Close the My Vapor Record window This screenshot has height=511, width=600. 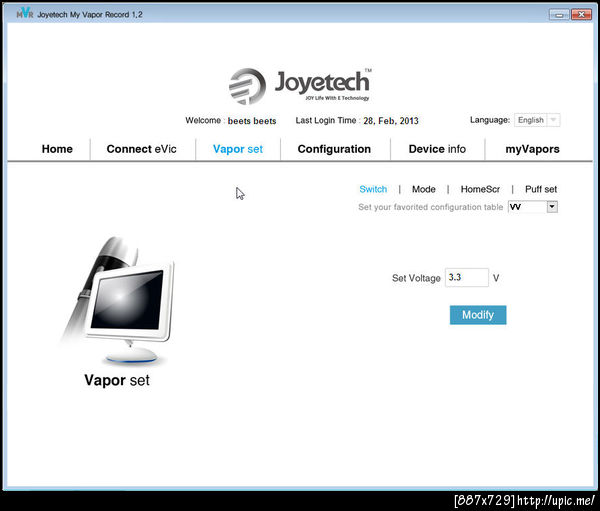pyautogui.click(x=581, y=15)
